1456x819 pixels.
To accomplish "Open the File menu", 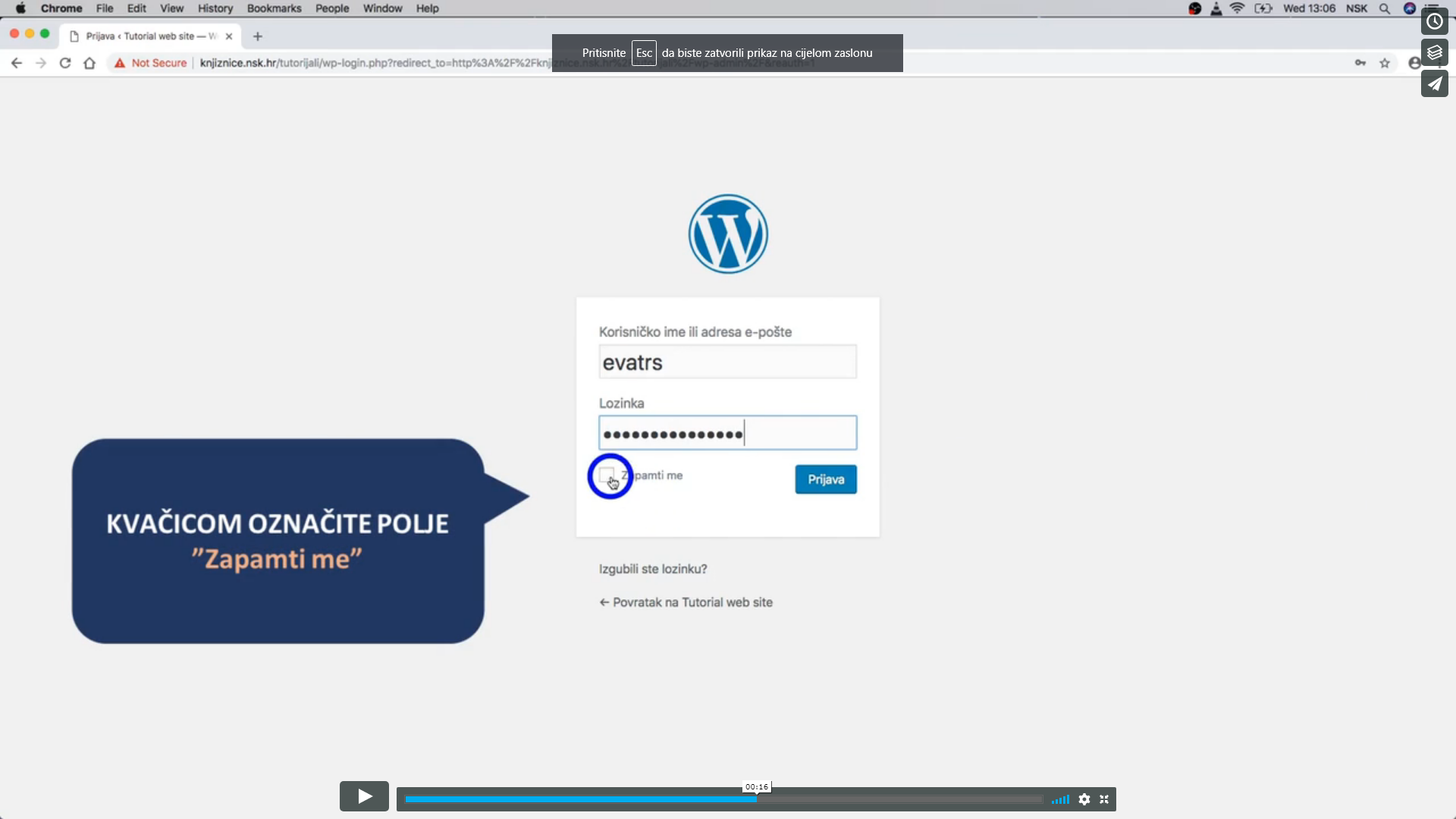I will 105,8.
